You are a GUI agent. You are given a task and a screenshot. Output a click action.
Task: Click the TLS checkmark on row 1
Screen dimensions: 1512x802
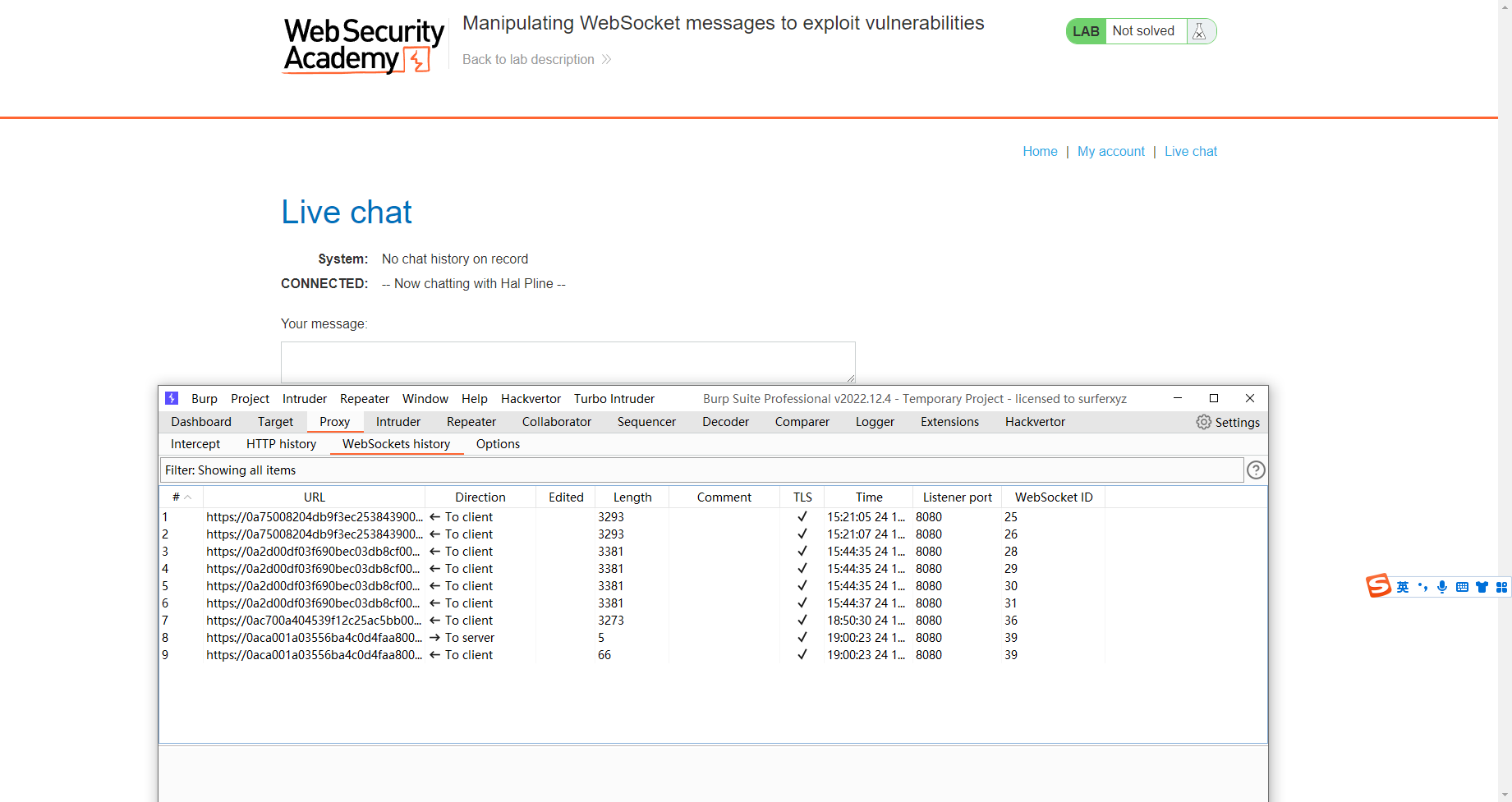pyautogui.click(x=802, y=516)
